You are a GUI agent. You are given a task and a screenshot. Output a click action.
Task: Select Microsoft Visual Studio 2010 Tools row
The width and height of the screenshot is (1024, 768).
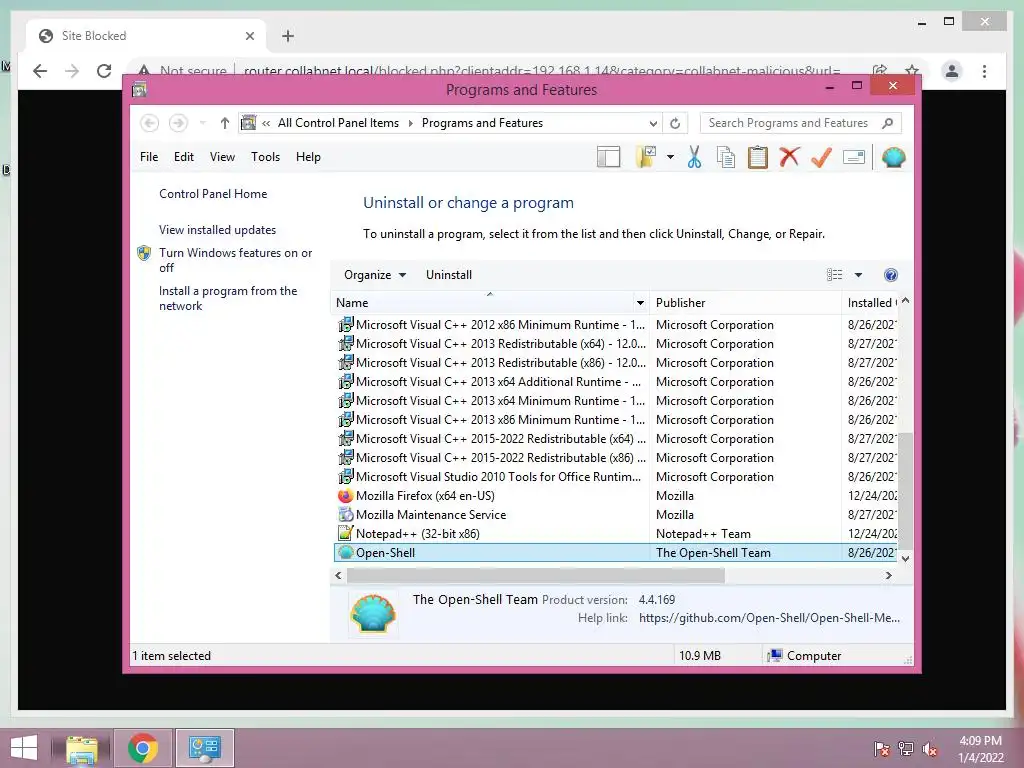point(615,477)
